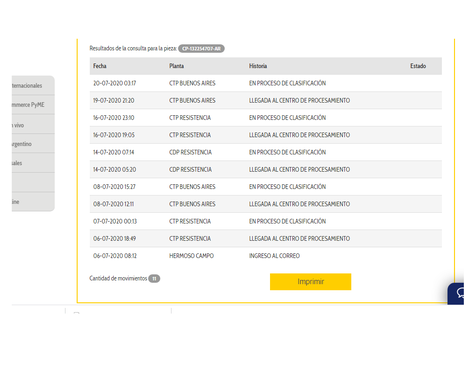Select the date 07-07-2020 00:13
470x370 pixels.
pos(115,221)
